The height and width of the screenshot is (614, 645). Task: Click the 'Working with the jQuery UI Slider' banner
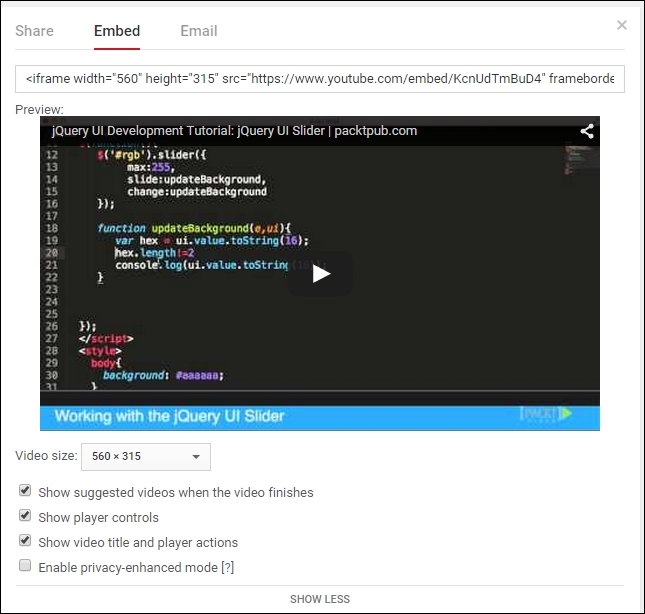(x=170, y=416)
